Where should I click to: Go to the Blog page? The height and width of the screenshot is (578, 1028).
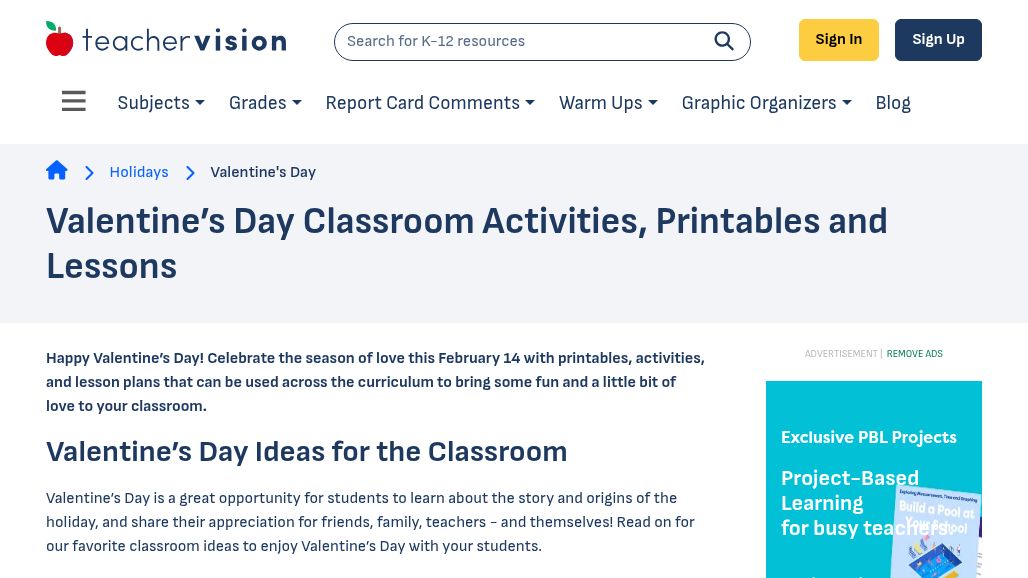pyautogui.click(x=893, y=103)
